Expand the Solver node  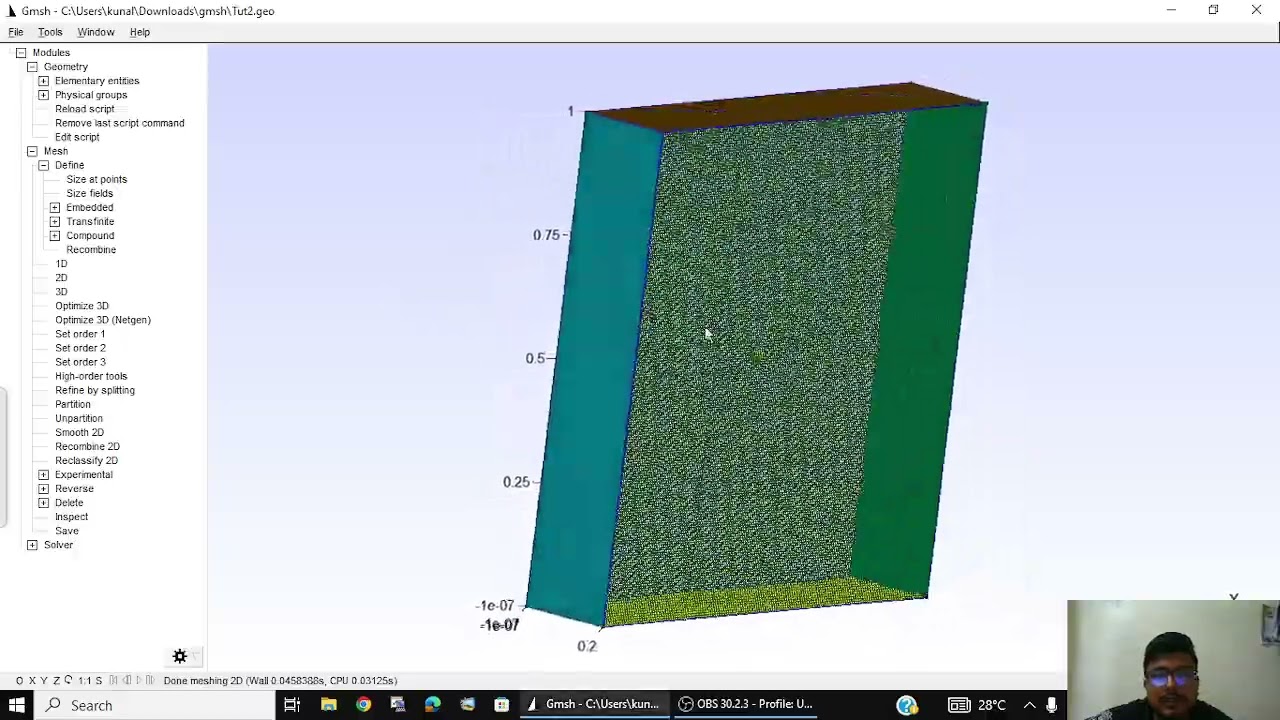(x=32, y=545)
